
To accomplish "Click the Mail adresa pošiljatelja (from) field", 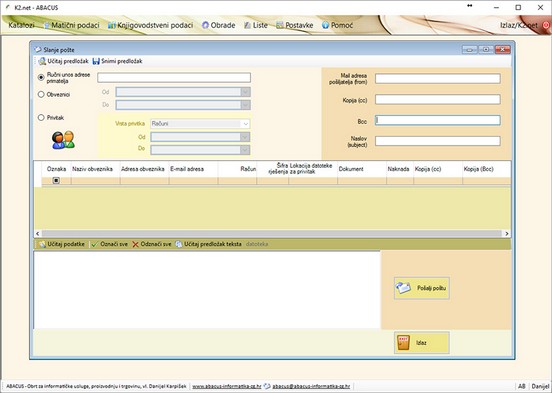I will [x=438, y=79].
